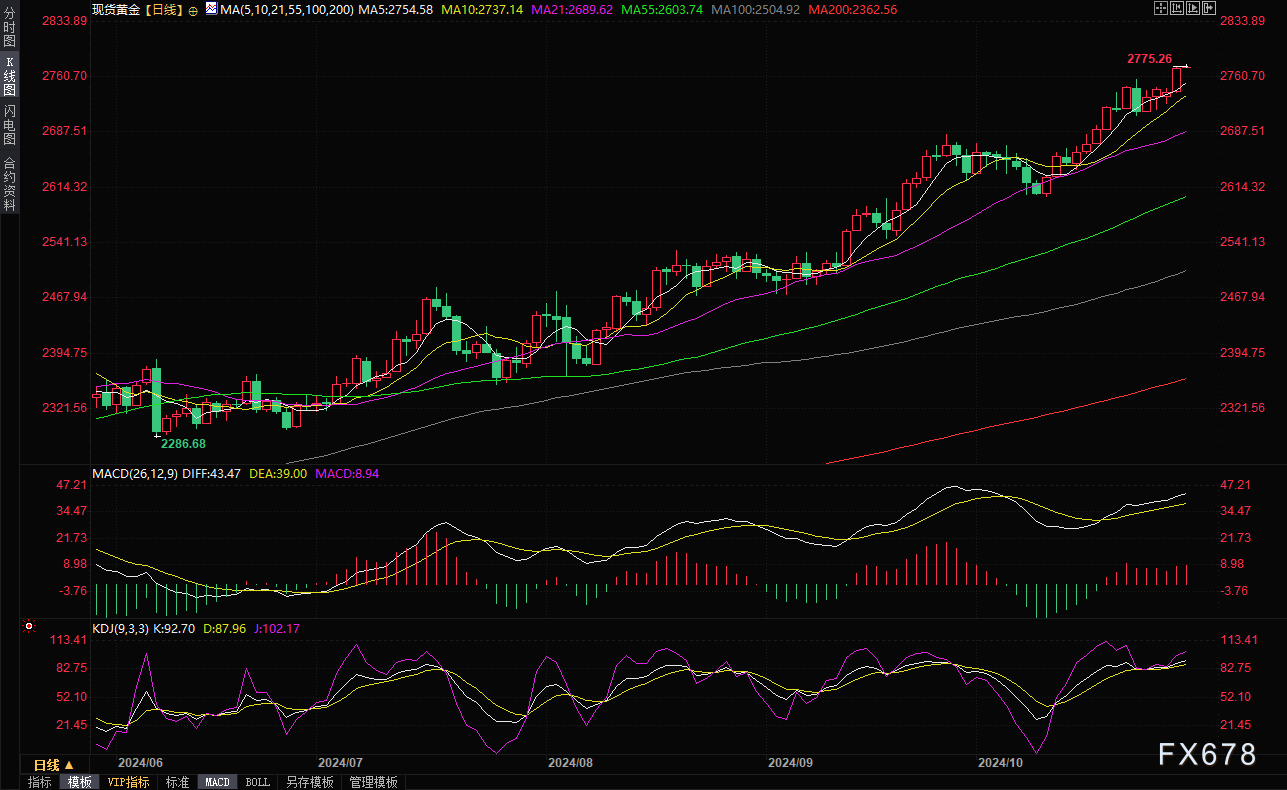Screen dimensions: 1287x790
Task: Select the K线图 side tab
Action: (9, 76)
